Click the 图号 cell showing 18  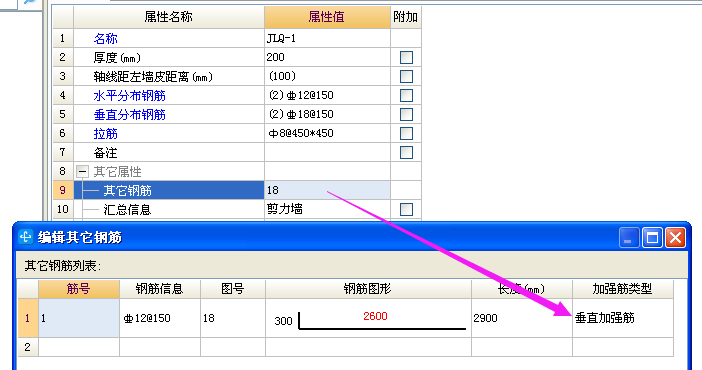tap(233, 318)
